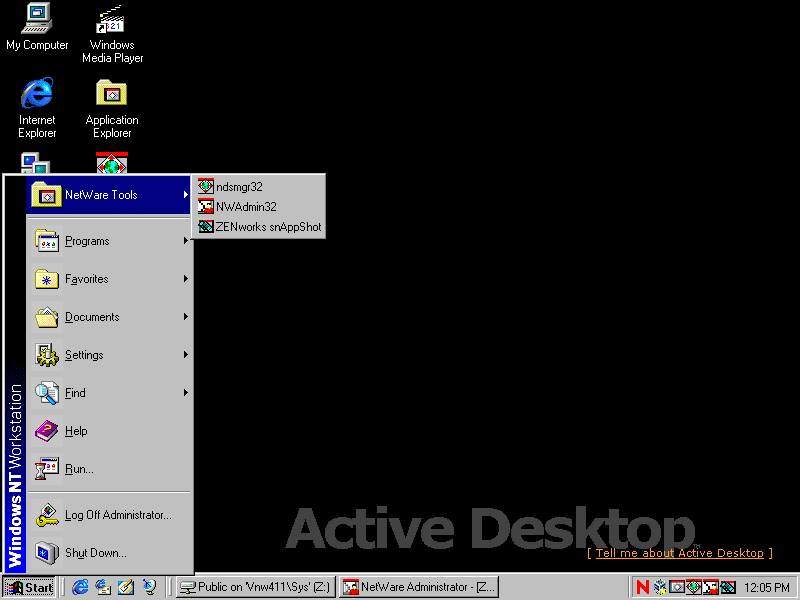This screenshot has height=600, width=800.
Task: Open Help from the Start menu
Action: pos(109,431)
